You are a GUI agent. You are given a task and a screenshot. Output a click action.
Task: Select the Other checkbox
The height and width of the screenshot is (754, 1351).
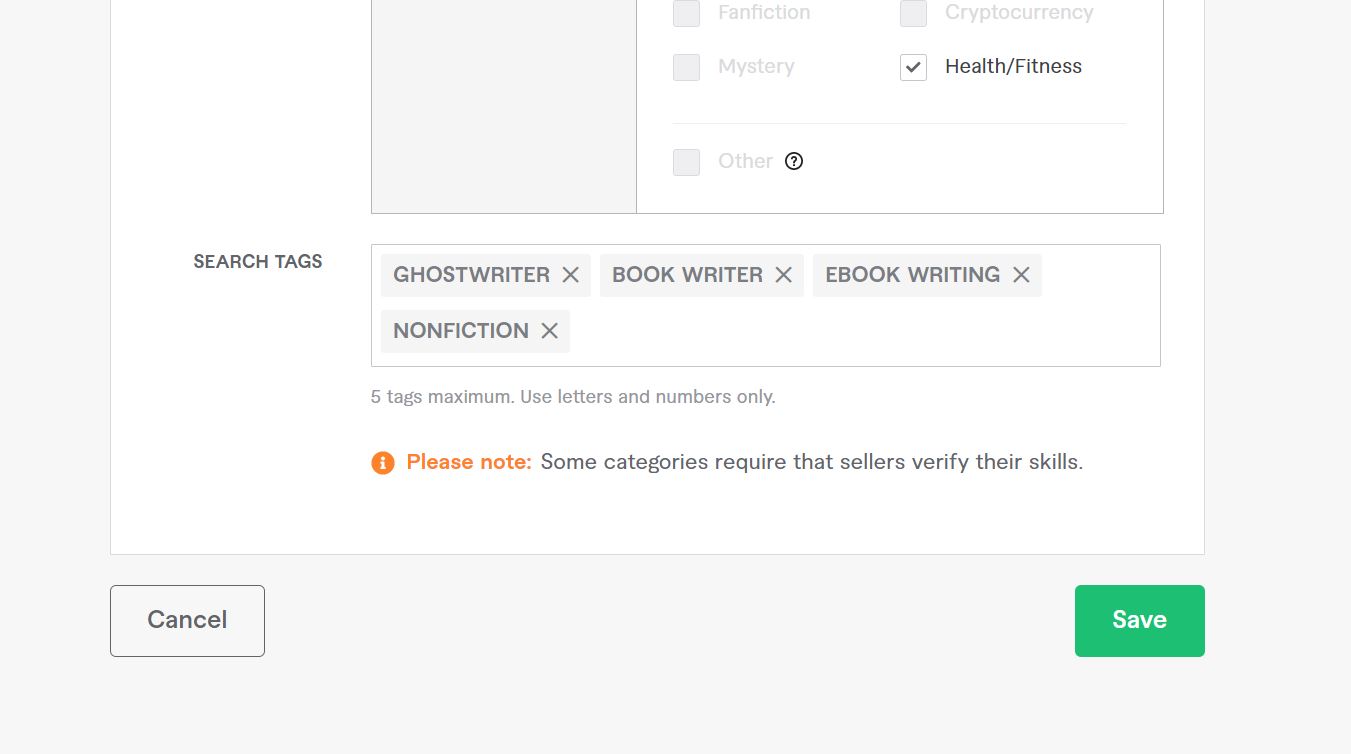click(686, 162)
